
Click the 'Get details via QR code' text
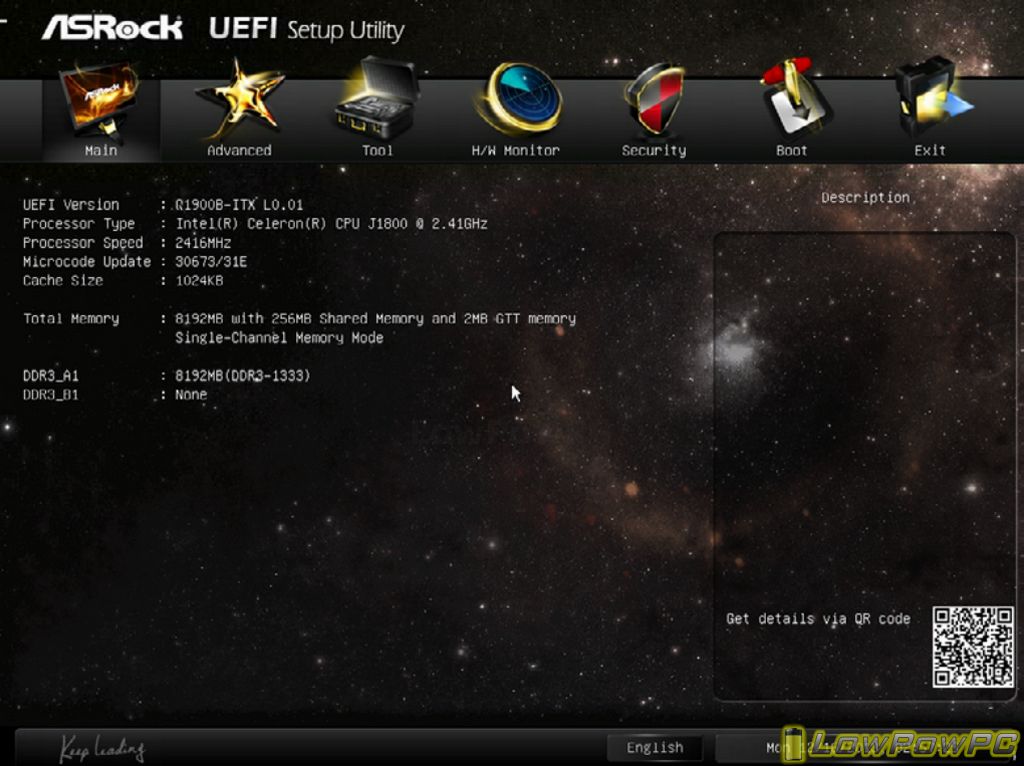tap(818, 619)
